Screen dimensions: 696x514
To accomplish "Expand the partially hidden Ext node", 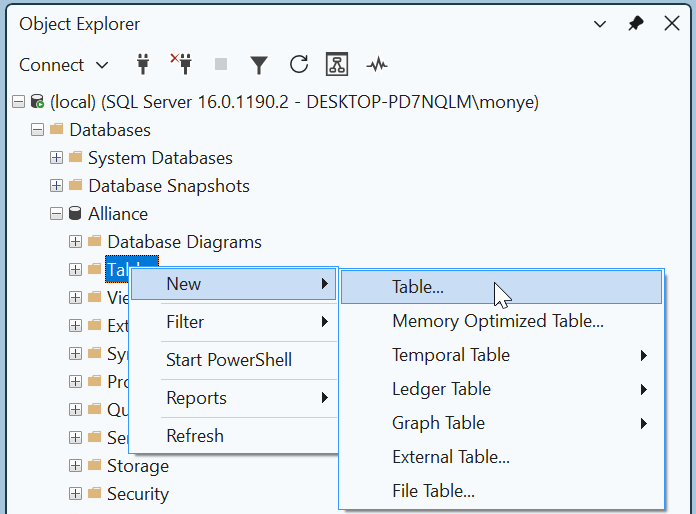I will pos(75,325).
